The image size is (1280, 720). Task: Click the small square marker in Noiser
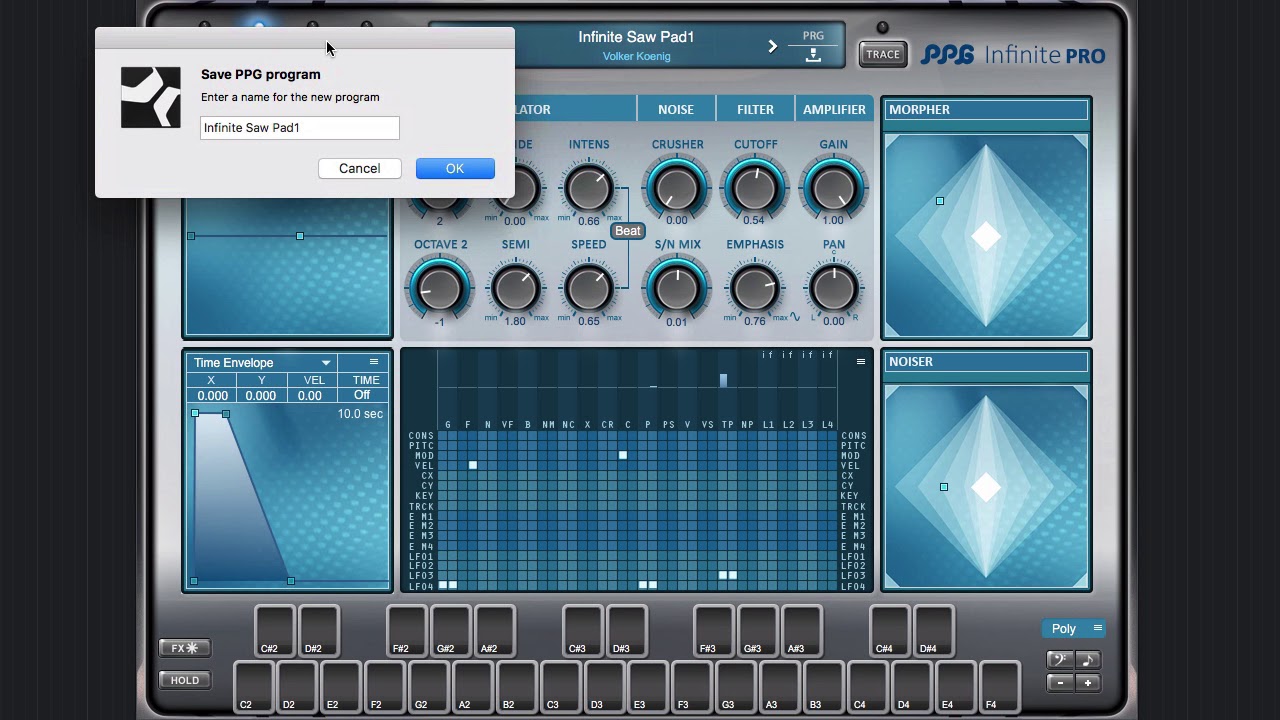click(x=944, y=487)
